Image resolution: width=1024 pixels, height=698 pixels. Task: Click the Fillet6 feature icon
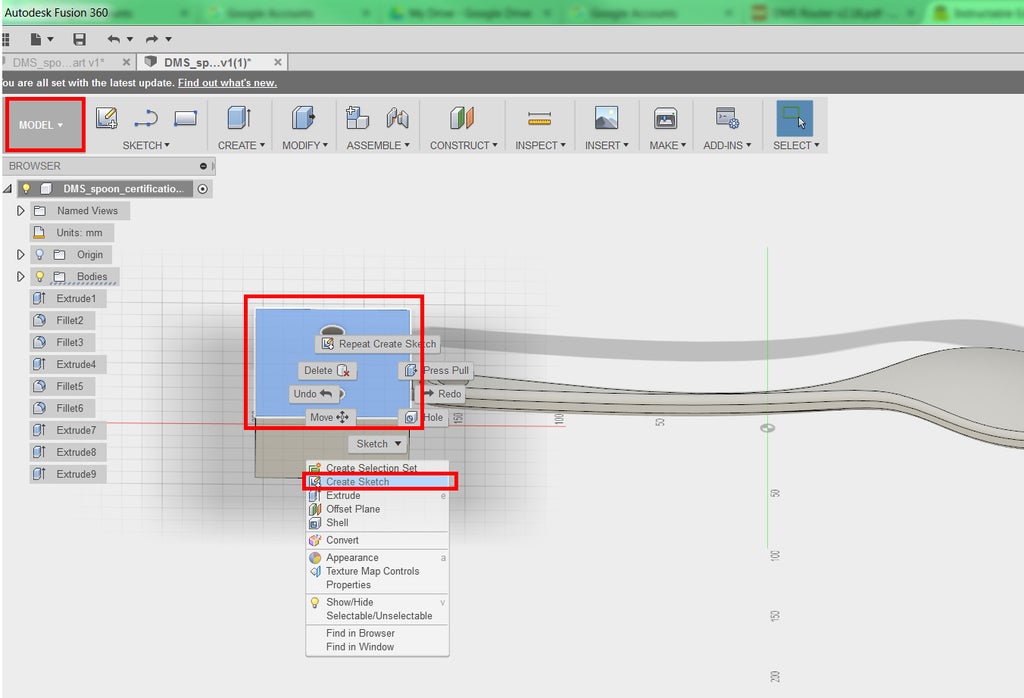point(39,408)
